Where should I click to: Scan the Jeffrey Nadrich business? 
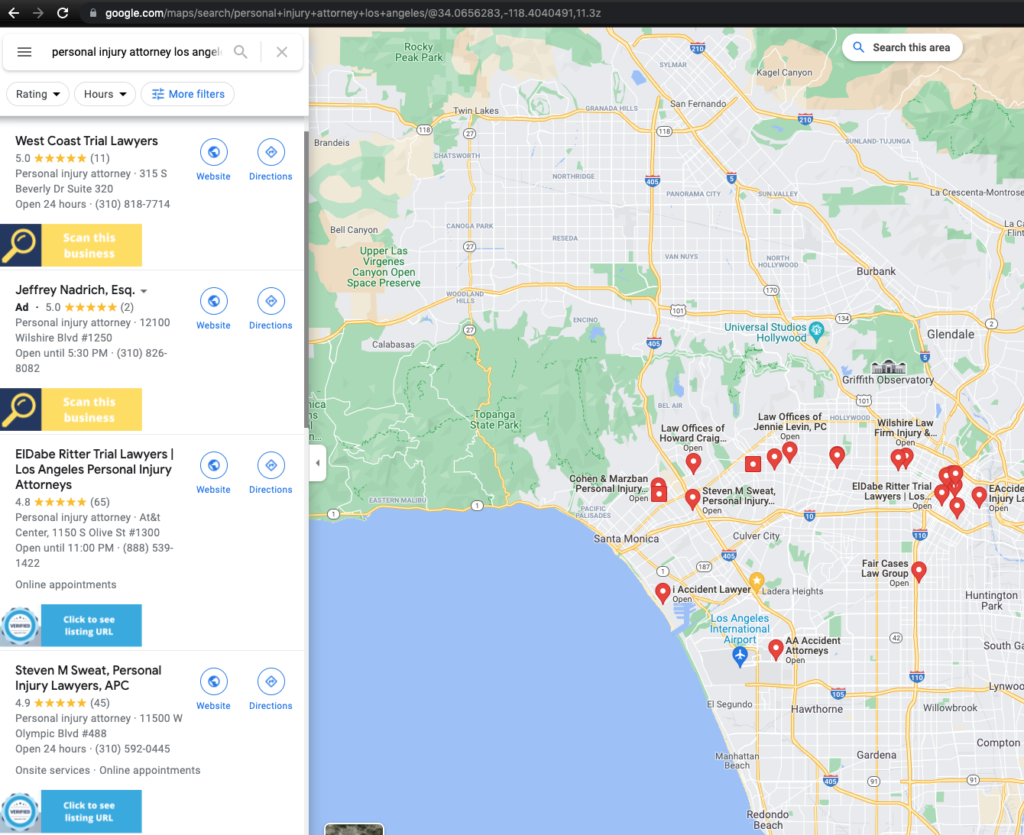point(71,409)
